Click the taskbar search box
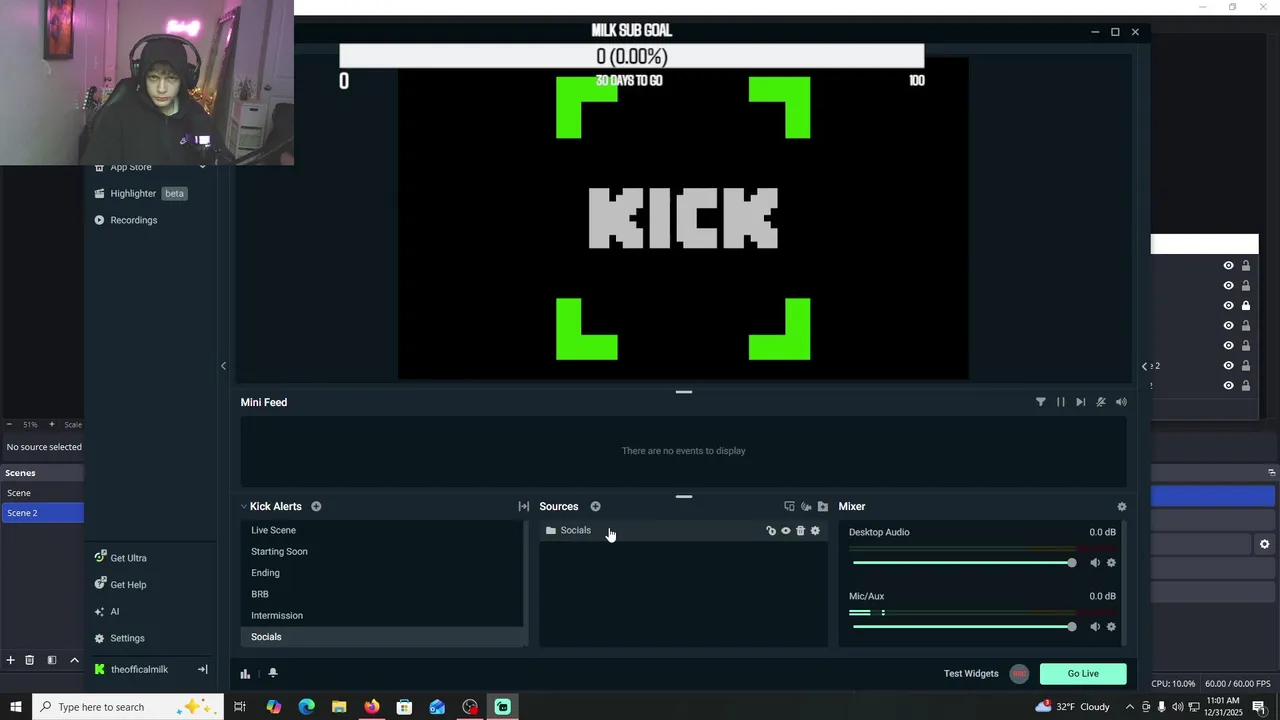Screen dimensions: 1280x720 [x=128, y=707]
